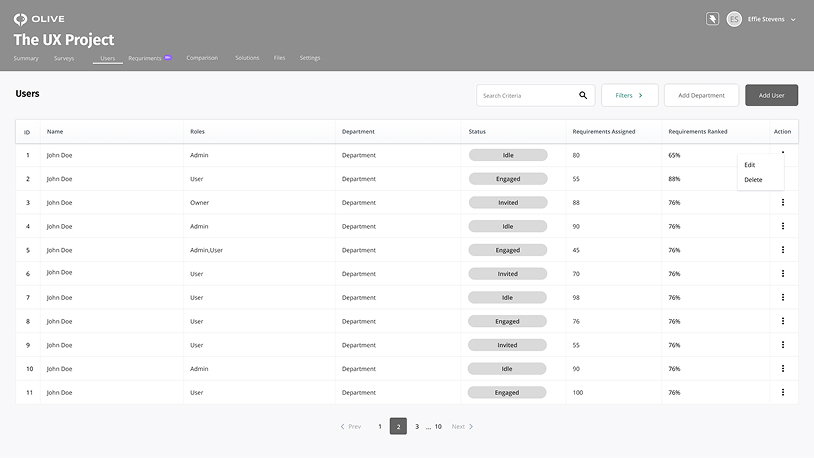Screen dimensions: 814x458
Task: Click the Olive logo icon
Action: pyautogui.click(x=20, y=19)
